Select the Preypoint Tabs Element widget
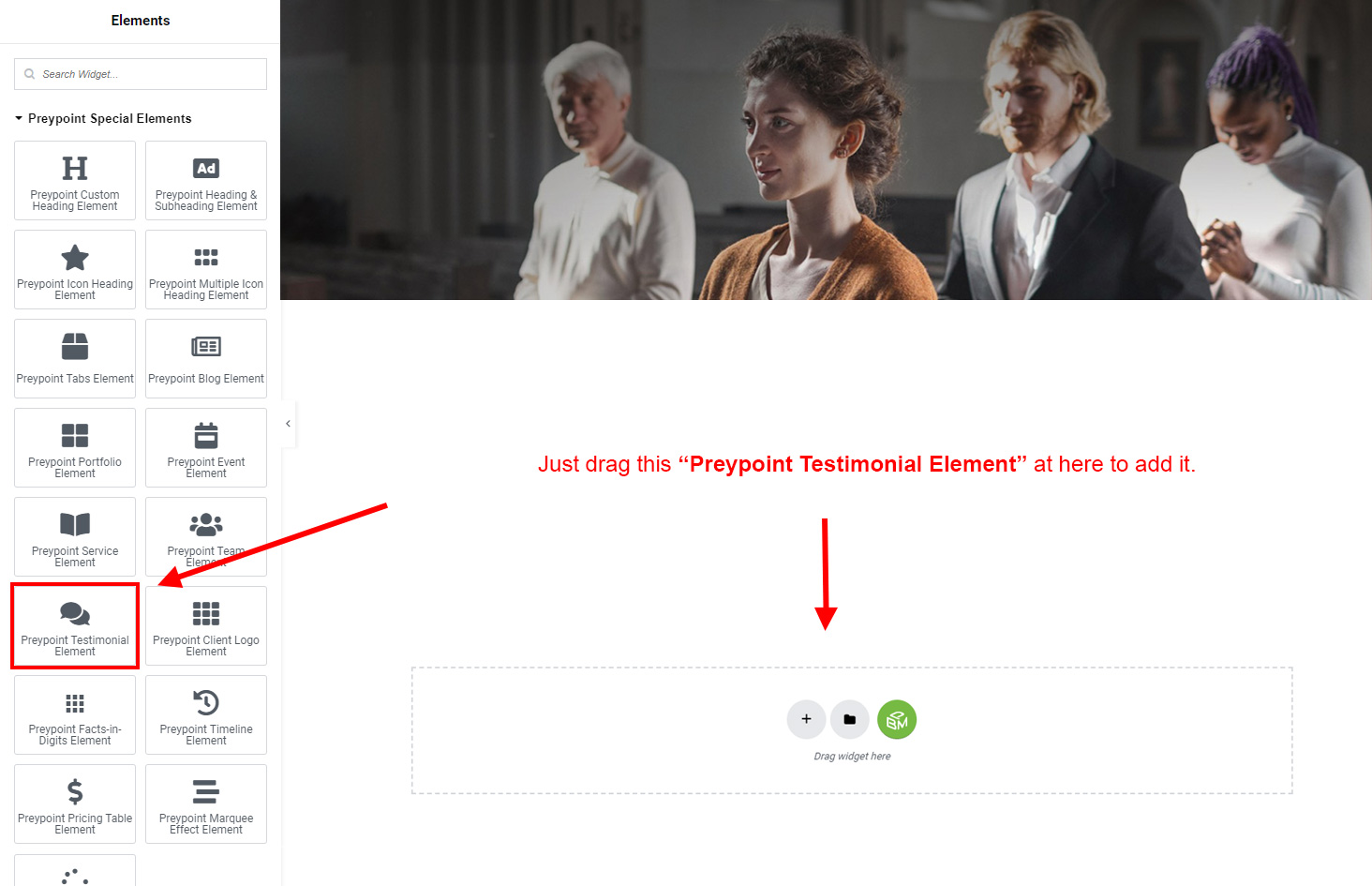The image size is (1372, 886). click(75, 358)
